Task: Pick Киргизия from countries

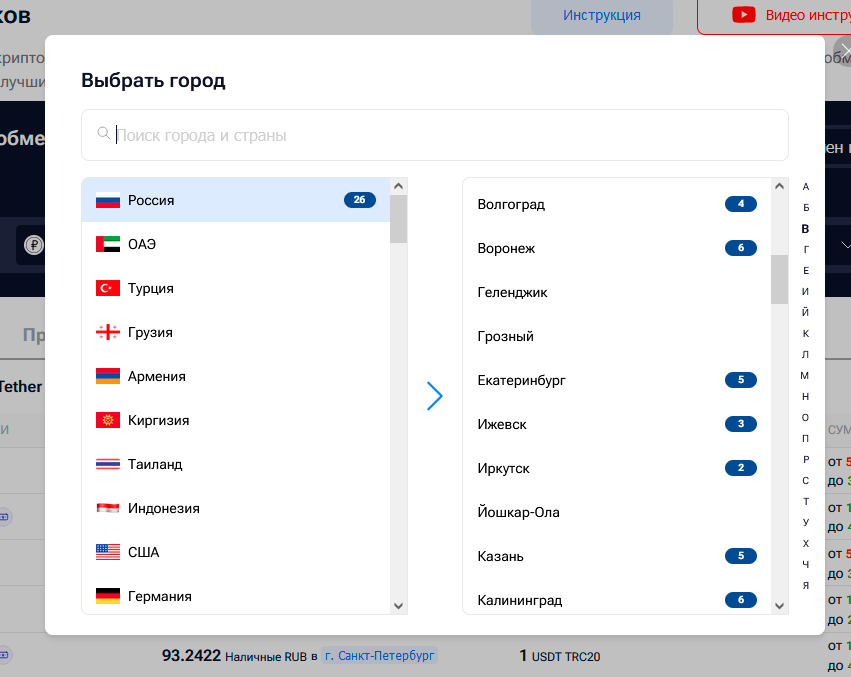Action: tap(236, 420)
